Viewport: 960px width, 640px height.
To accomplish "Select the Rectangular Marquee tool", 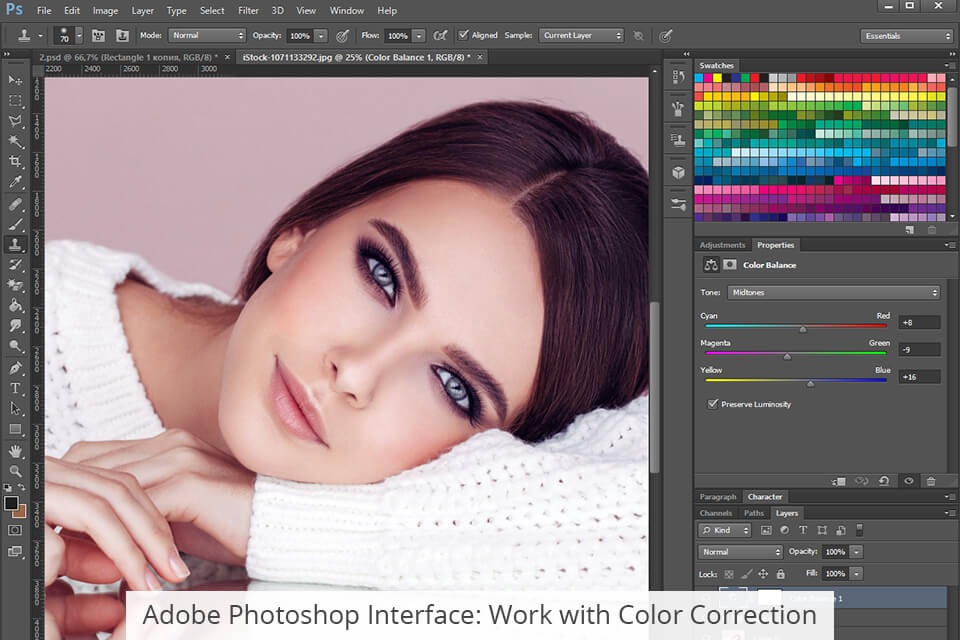I will click(15, 100).
